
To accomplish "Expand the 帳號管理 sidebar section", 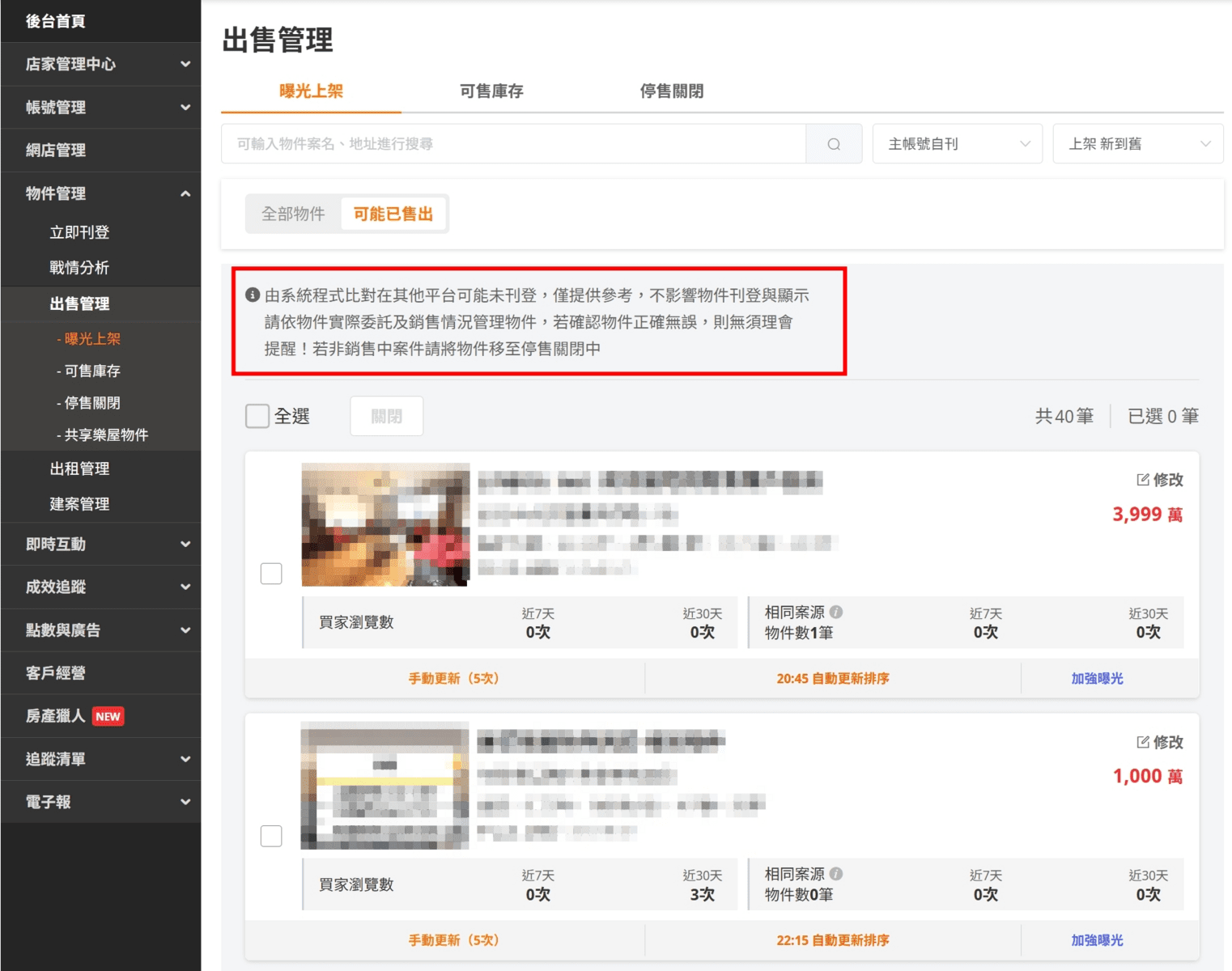I will point(100,107).
